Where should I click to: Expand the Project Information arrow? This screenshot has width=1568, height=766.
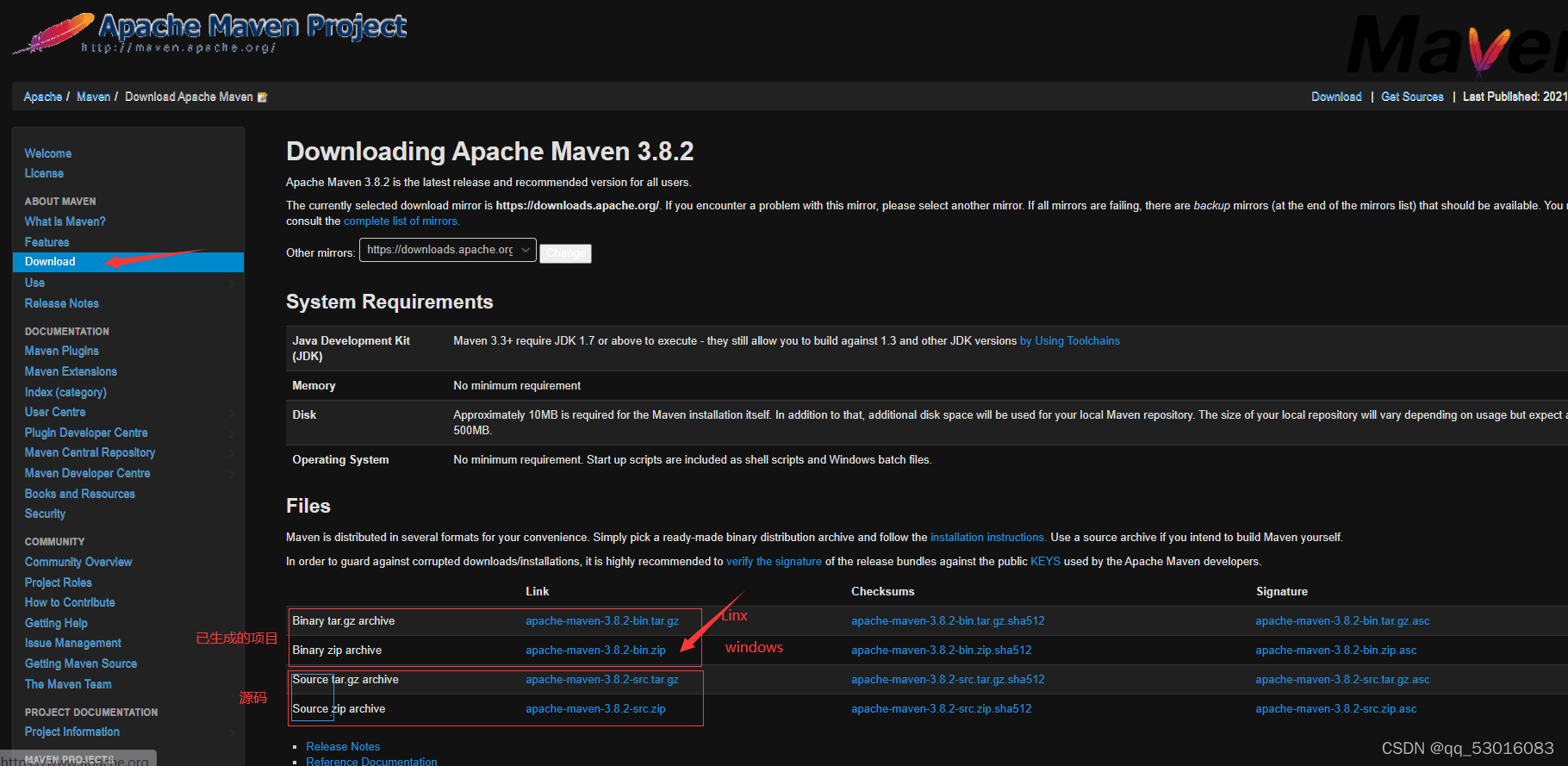(x=231, y=732)
